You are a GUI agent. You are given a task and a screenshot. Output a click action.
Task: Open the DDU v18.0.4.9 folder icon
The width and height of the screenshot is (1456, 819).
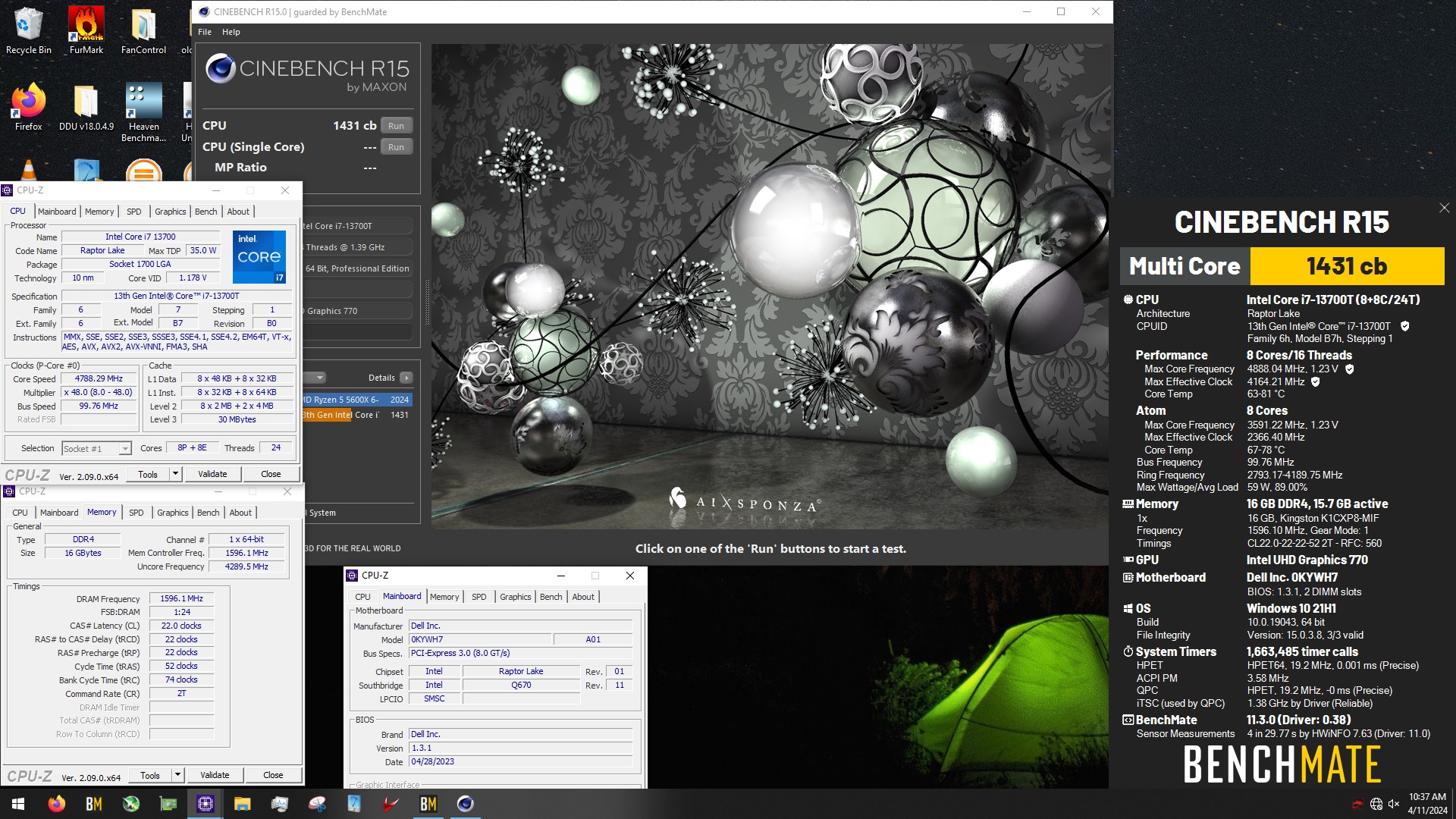point(86,107)
